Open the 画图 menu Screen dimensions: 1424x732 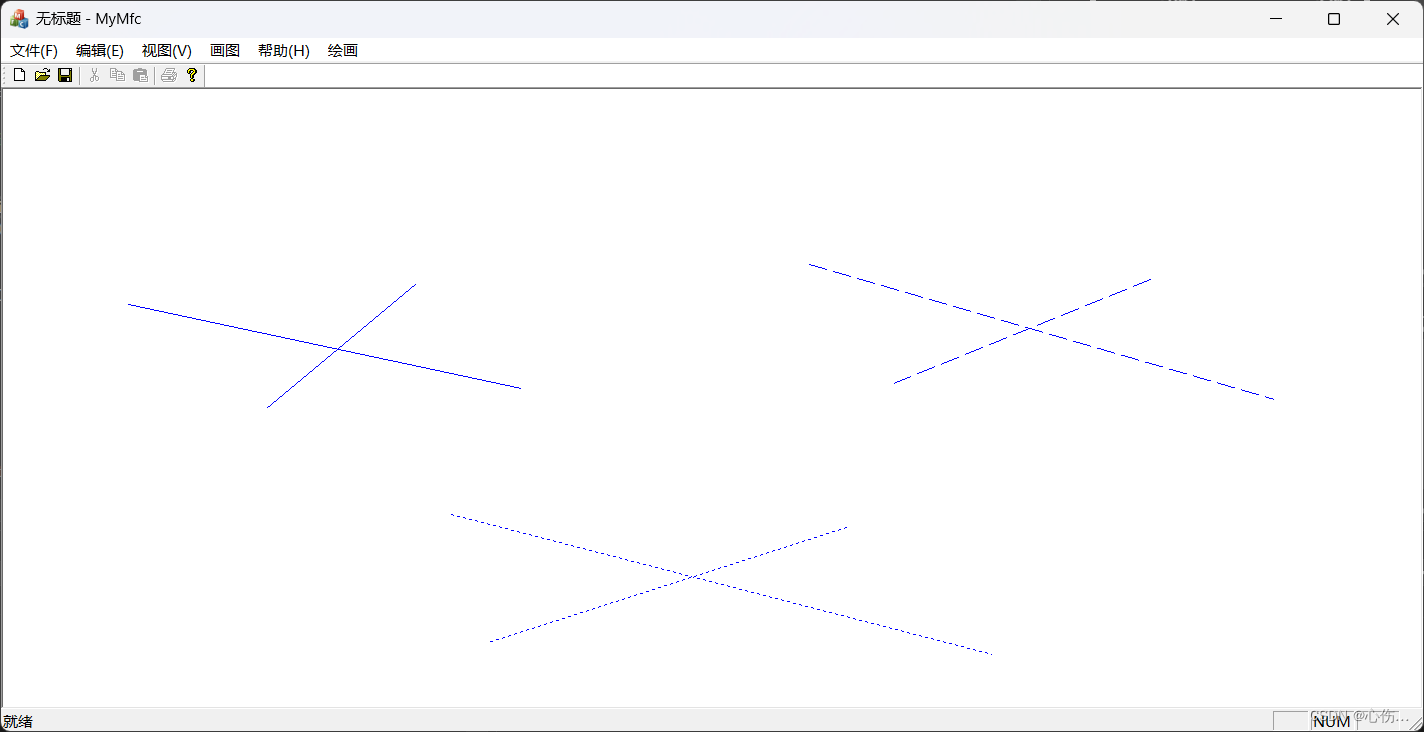(x=225, y=51)
